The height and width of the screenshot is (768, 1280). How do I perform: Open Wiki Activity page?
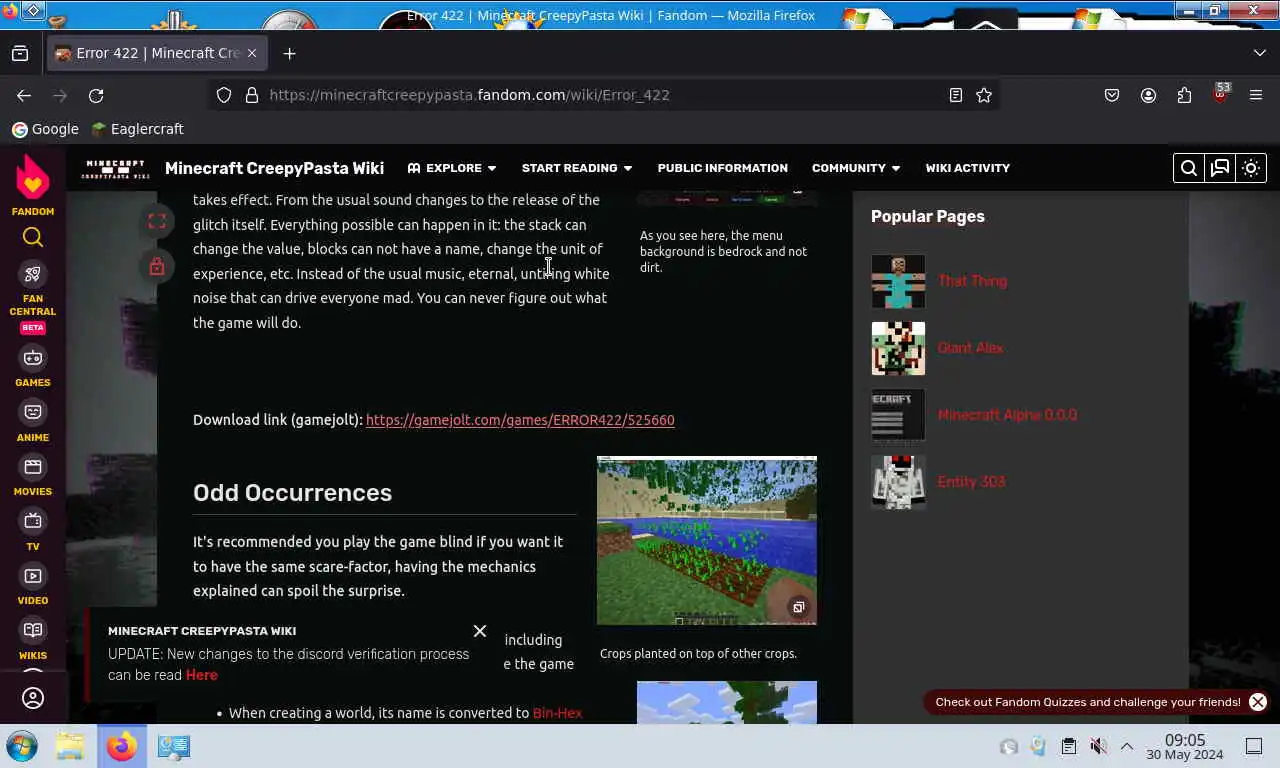[x=968, y=168]
